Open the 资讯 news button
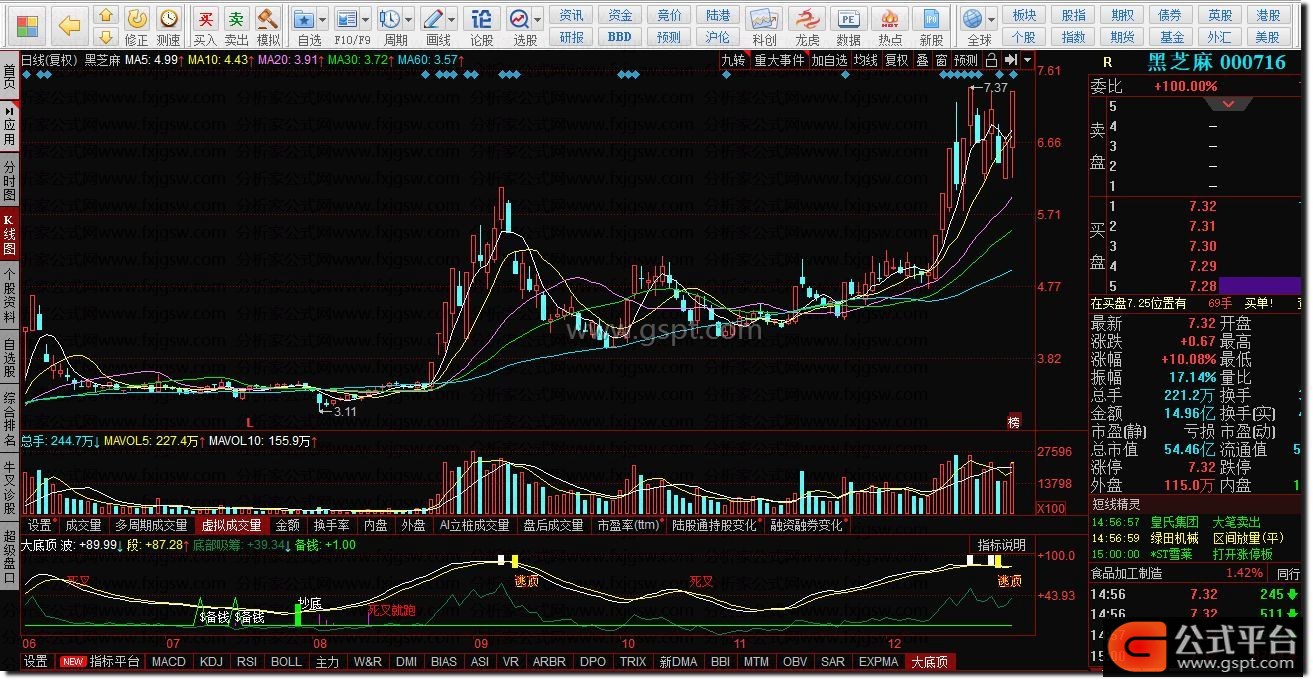This screenshot has height=680, width=1313. 572,15
